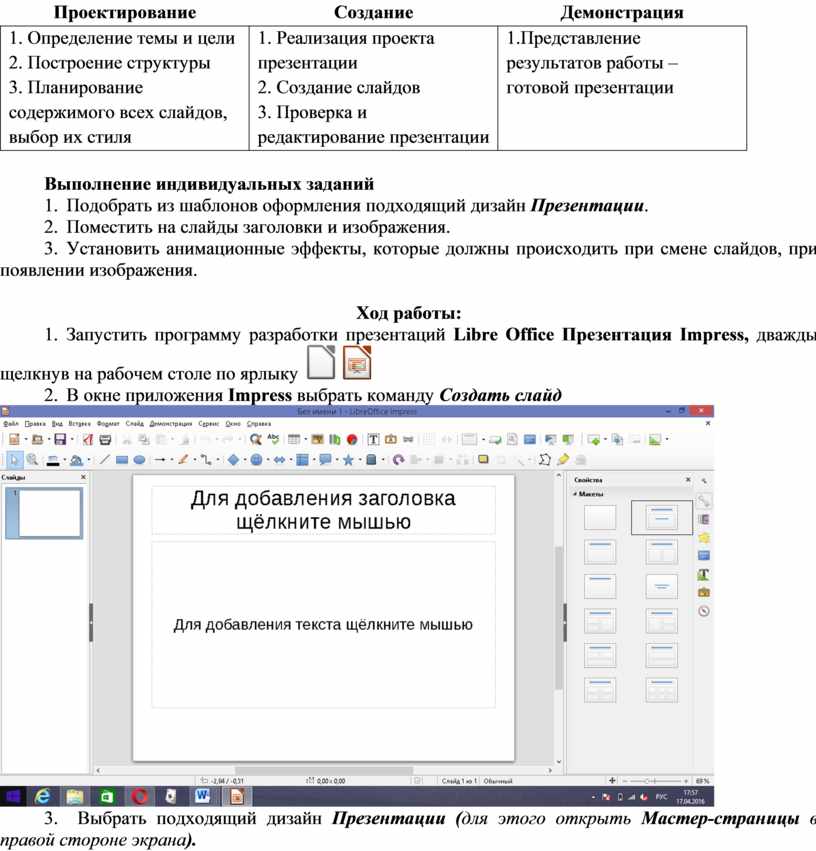
Task: Click the horizontal scrollbar below the slide
Action: coord(323,770)
